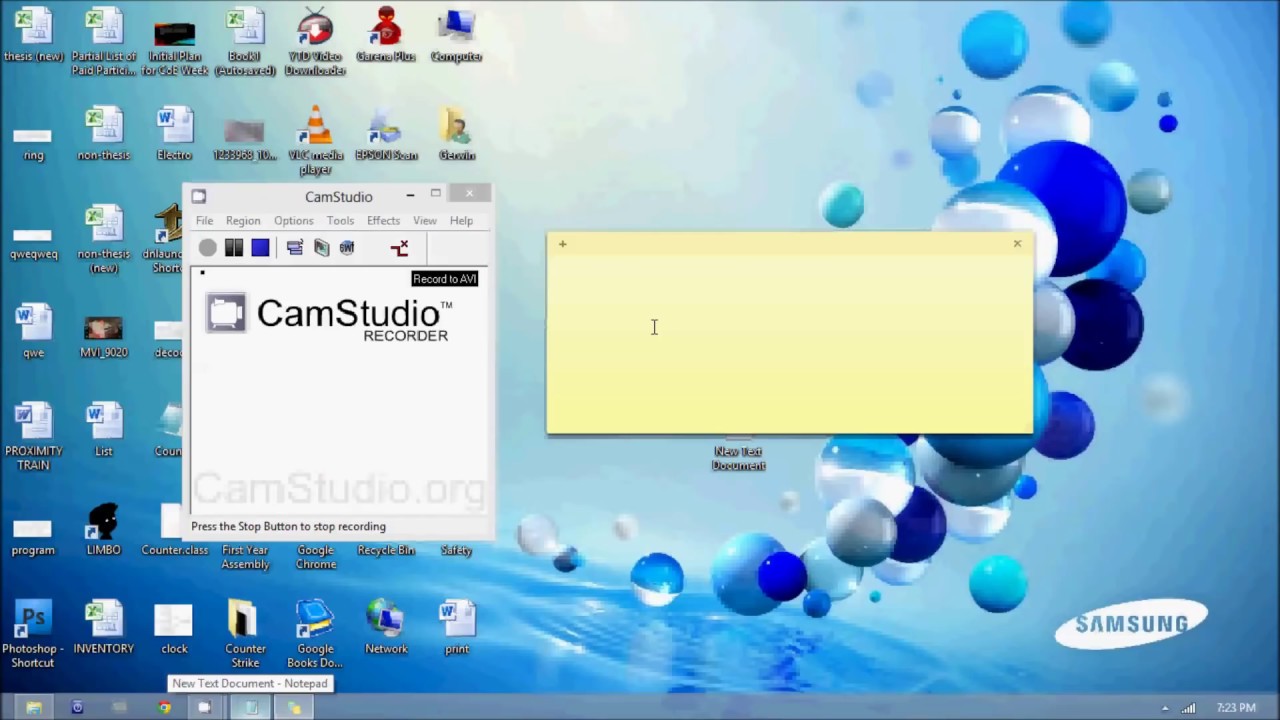Maximize the CamStudio window
Image resolution: width=1280 pixels, height=720 pixels.
(x=436, y=194)
